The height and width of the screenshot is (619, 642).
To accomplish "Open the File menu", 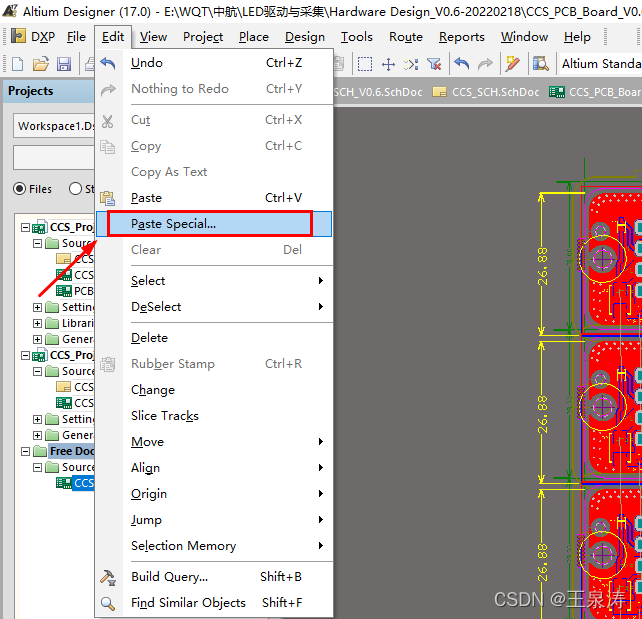I will click(x=76, y=37).
